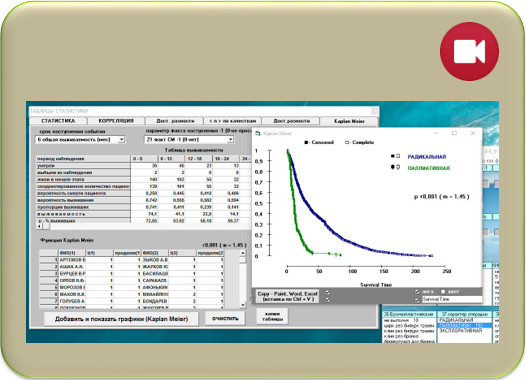Select the 'умерли' row header
Image resolution: width=526 pixels, height=380 pixels.
click(x=83, y=166)
